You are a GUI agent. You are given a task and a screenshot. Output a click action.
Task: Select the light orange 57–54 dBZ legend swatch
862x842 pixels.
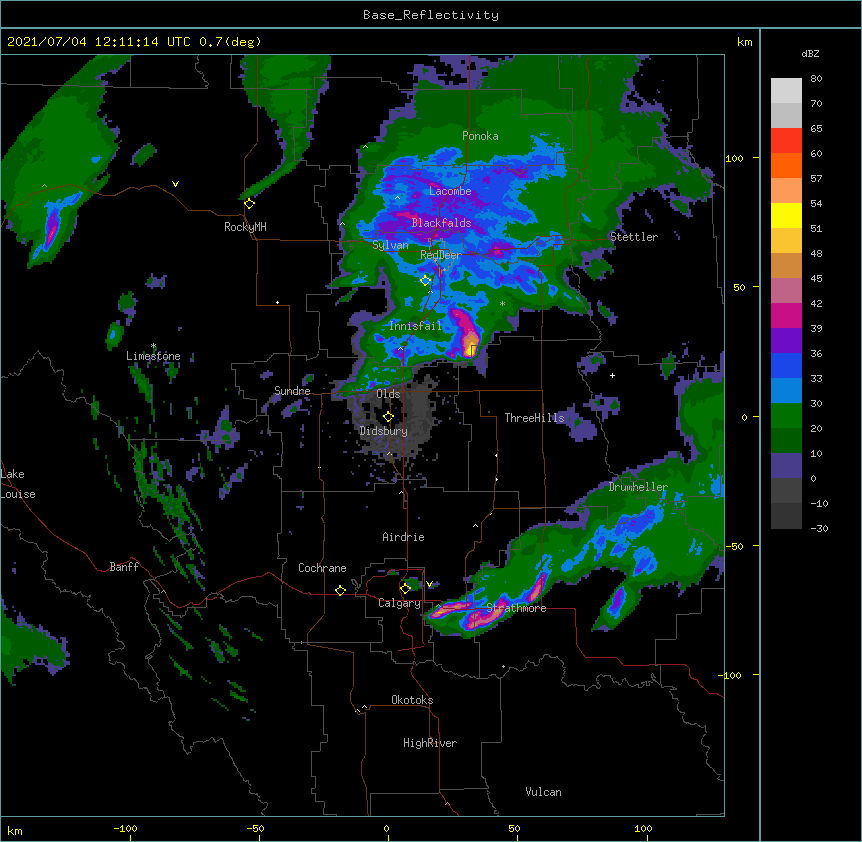(x=786, y=191)
